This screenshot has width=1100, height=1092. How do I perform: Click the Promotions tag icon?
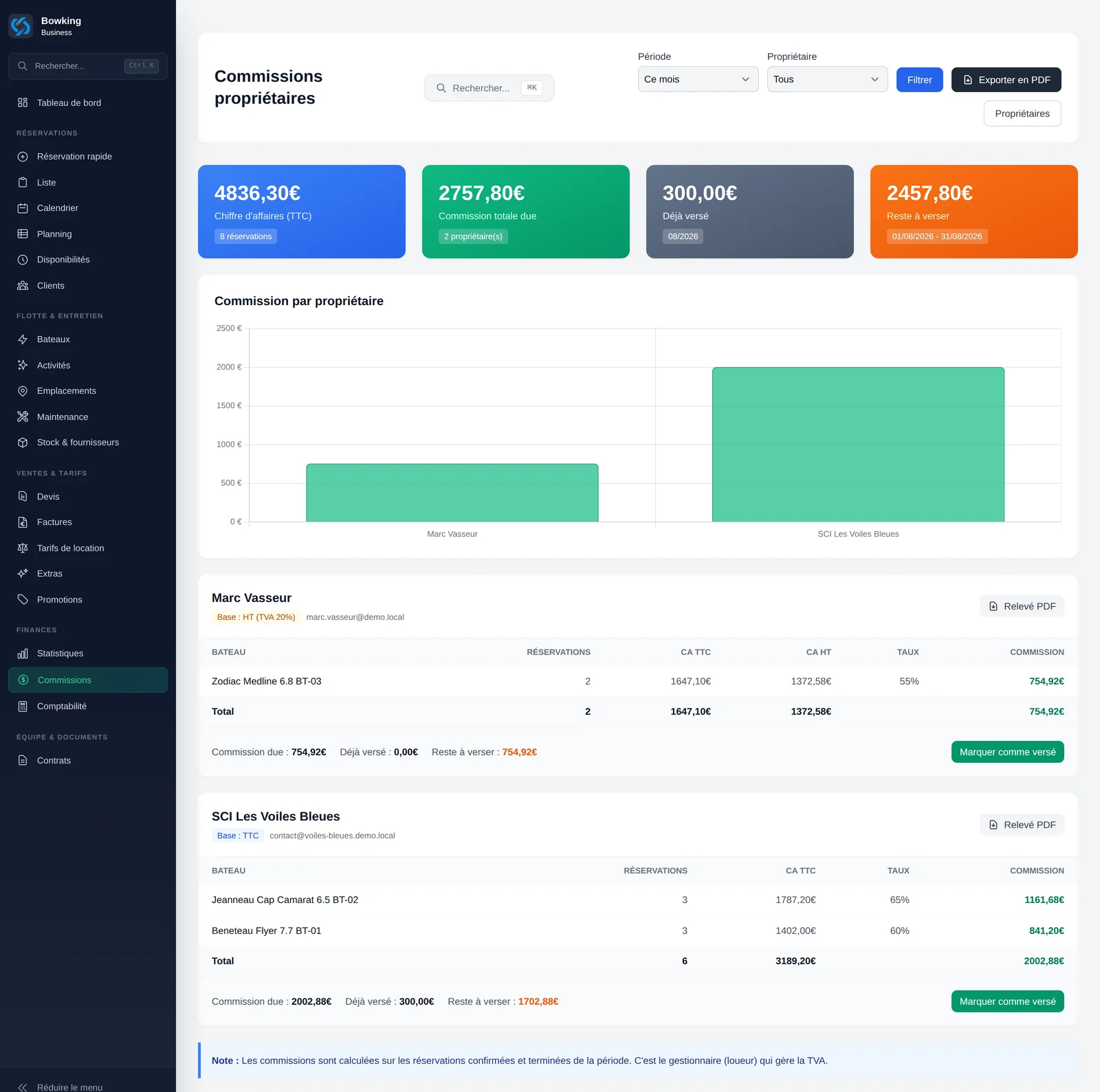(23, 599)
